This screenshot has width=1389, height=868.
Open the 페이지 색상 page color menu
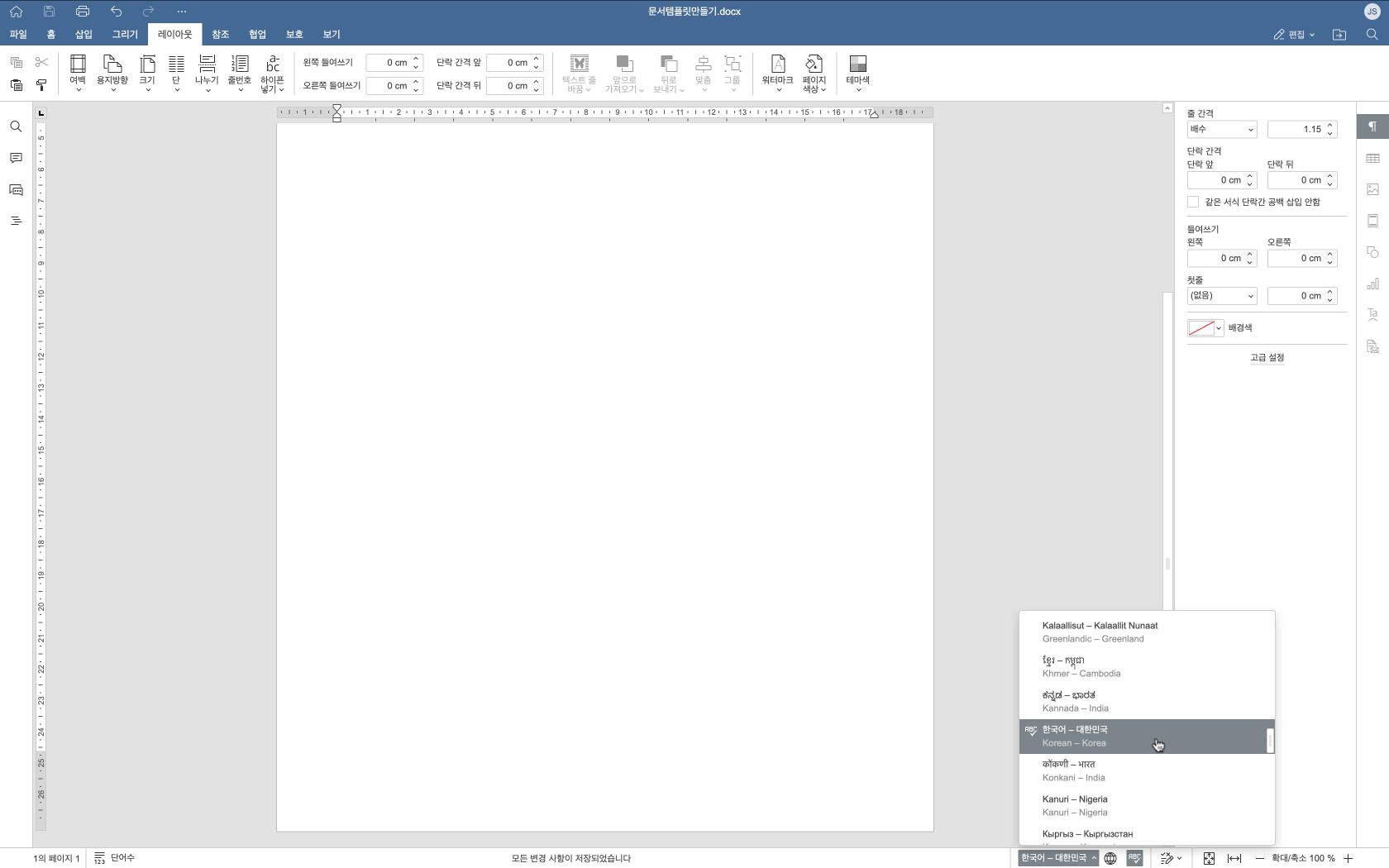(814, 74)
